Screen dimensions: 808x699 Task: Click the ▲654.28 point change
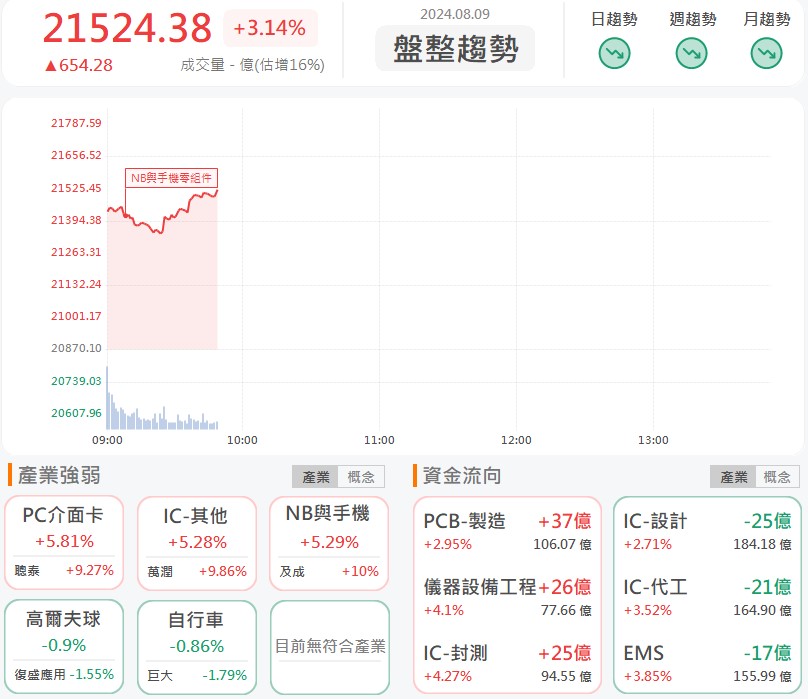[x=78, y=65]
